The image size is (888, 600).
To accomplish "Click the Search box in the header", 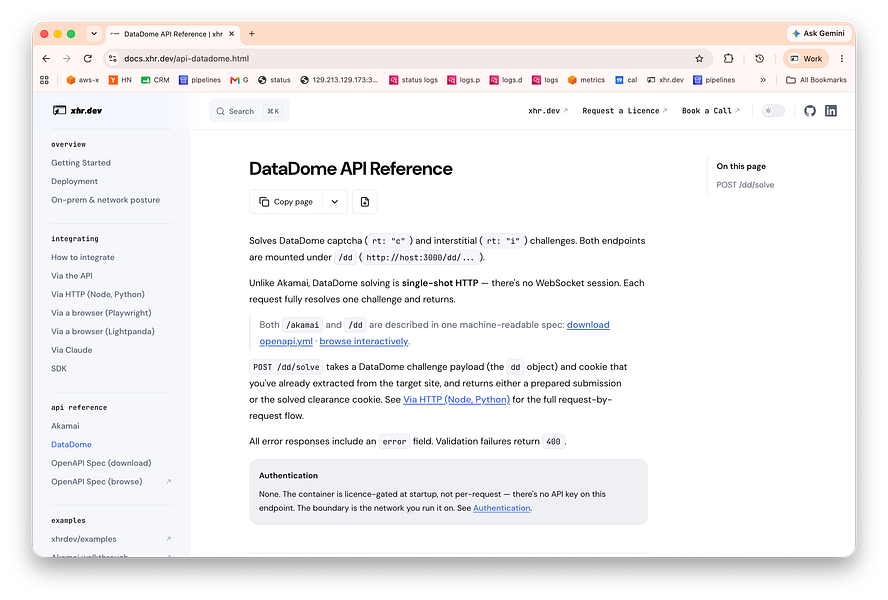I will click(x=249, y=111).
